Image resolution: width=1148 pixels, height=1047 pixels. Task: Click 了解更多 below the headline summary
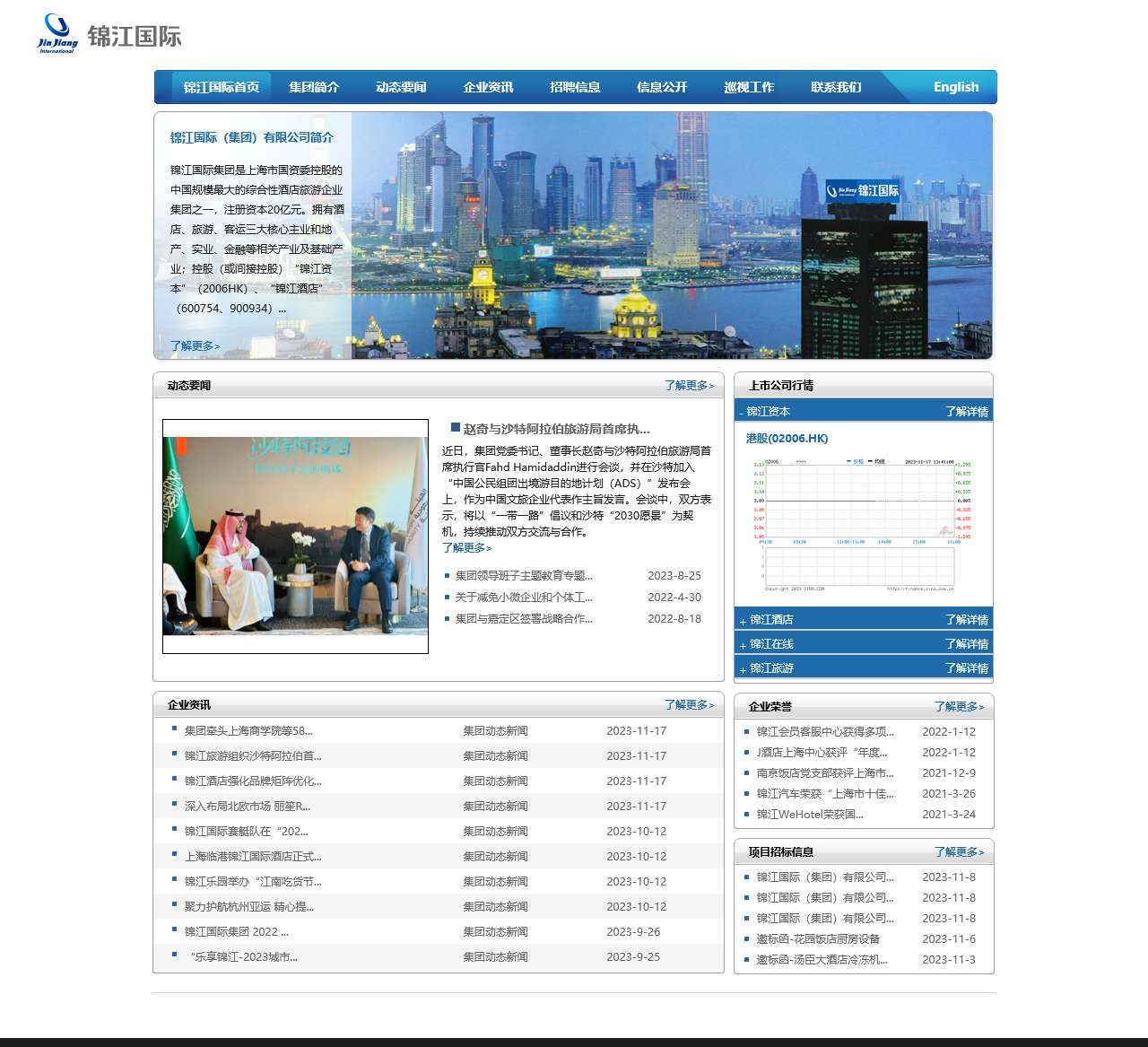coord(466,547)
